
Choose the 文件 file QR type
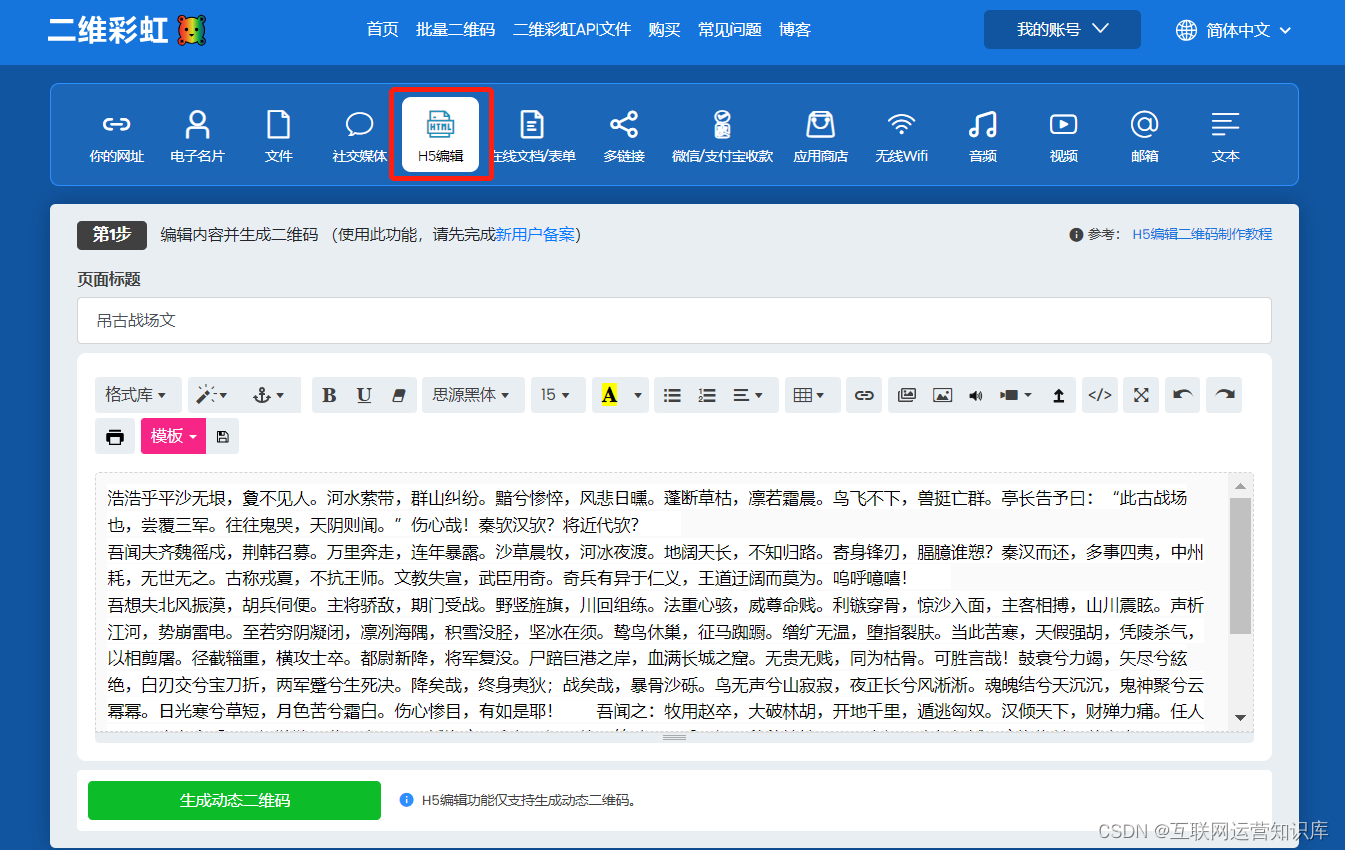(278, 136)
